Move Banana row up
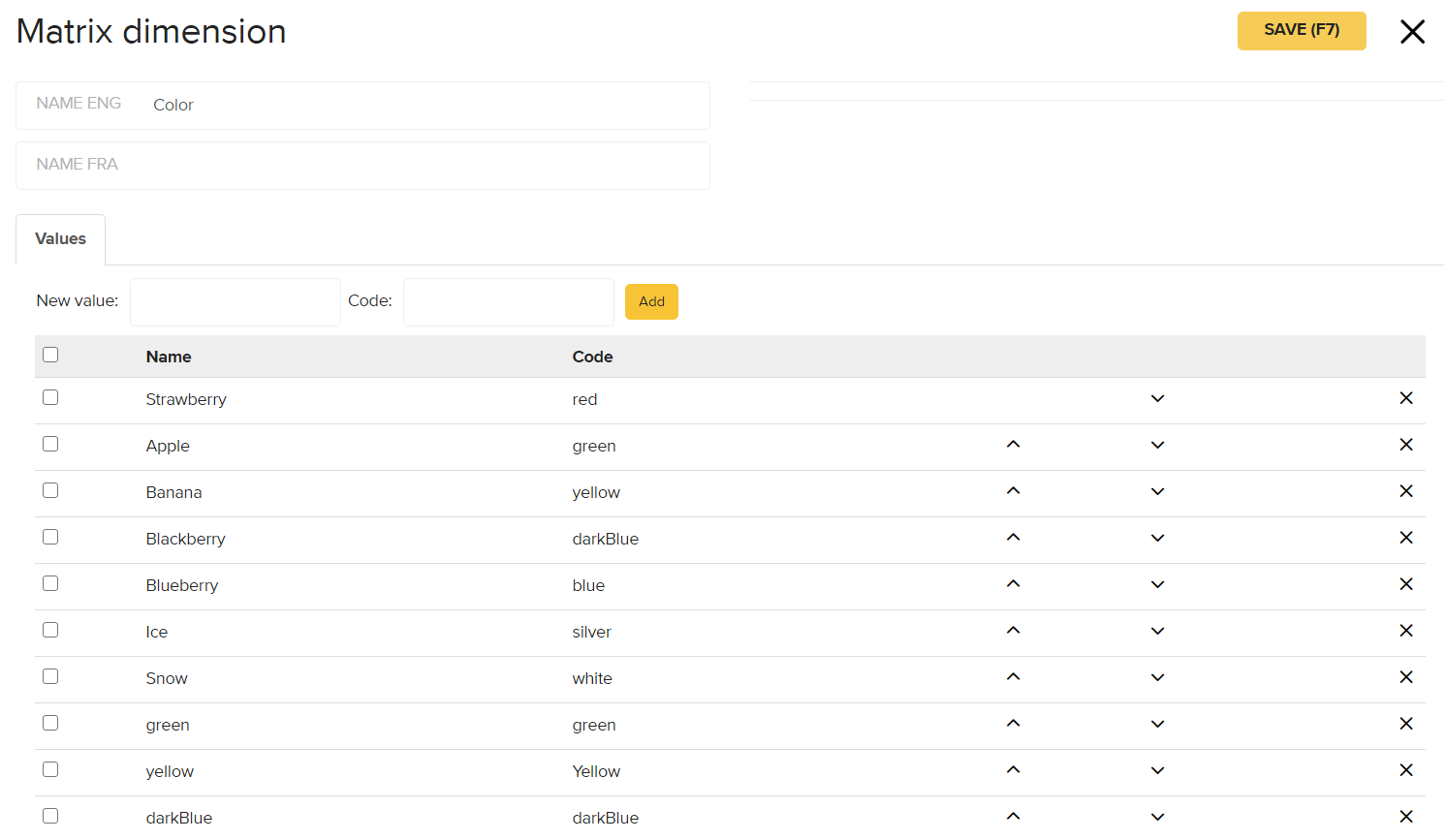The height and width of the screenshot is (840, 1446). (1013, 491)
